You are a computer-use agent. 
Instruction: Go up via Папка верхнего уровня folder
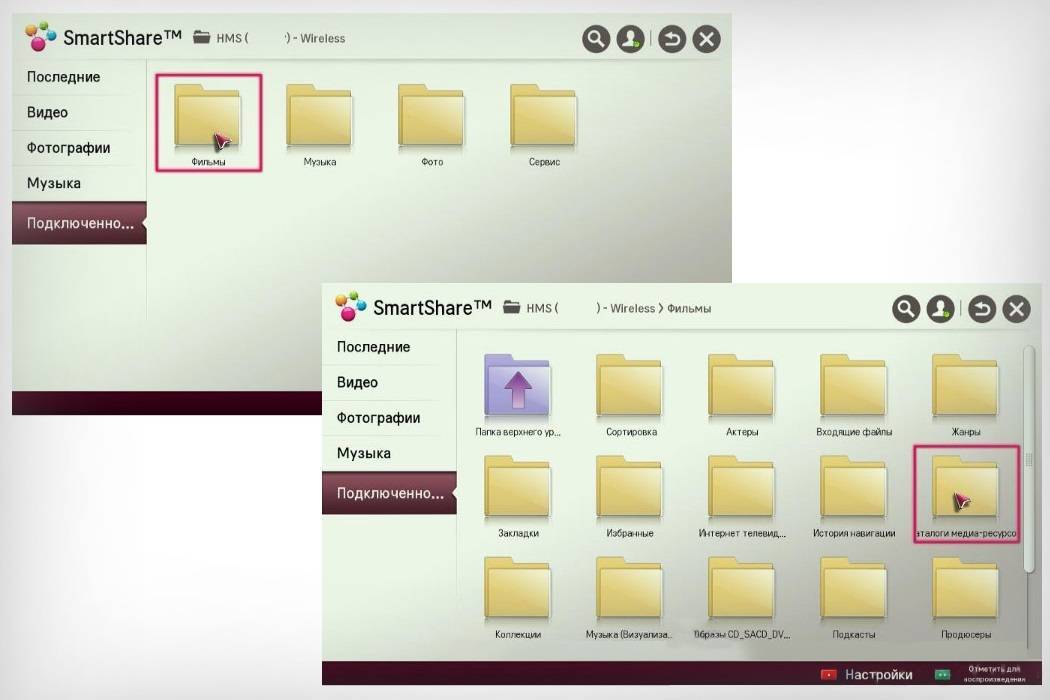click(x=517, y=390)
